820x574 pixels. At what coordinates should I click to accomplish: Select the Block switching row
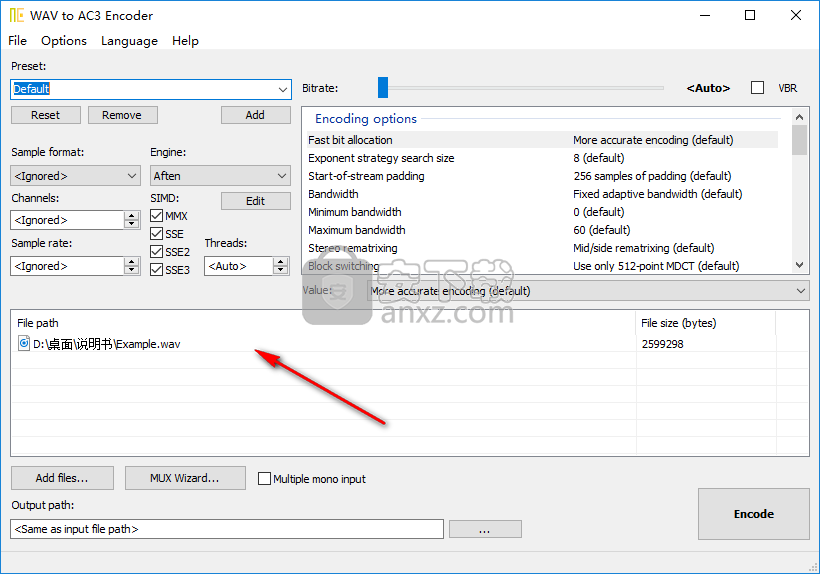click(x=542, y=266)
